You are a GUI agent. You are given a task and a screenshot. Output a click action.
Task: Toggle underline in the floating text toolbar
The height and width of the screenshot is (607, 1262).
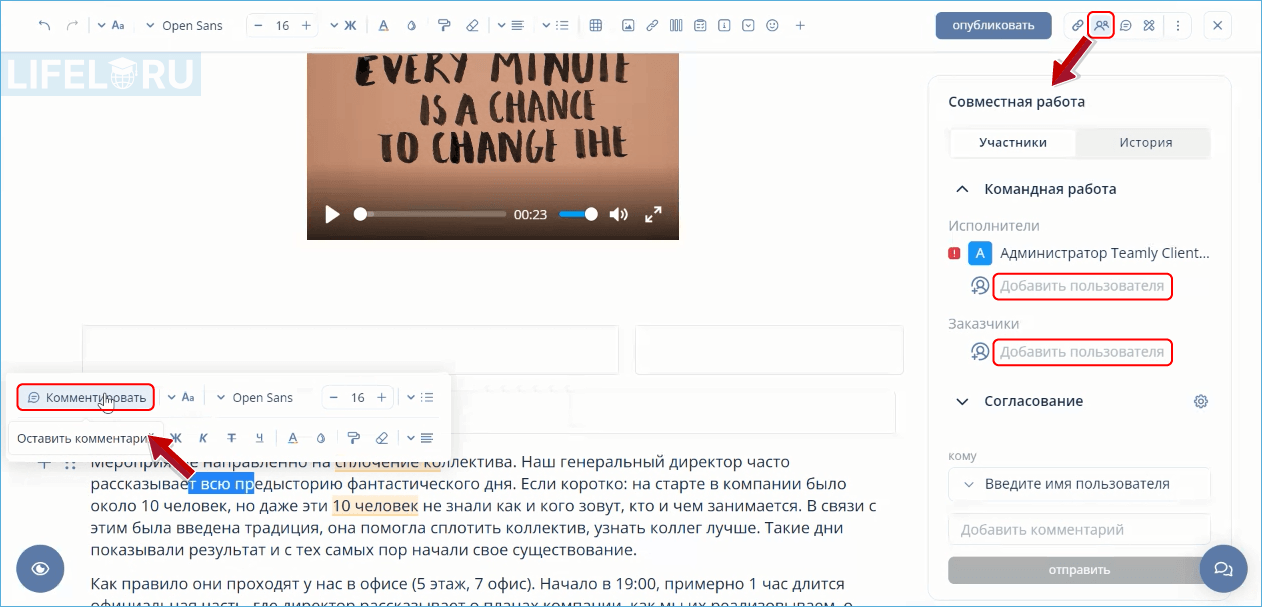click(x=259, y=438)
